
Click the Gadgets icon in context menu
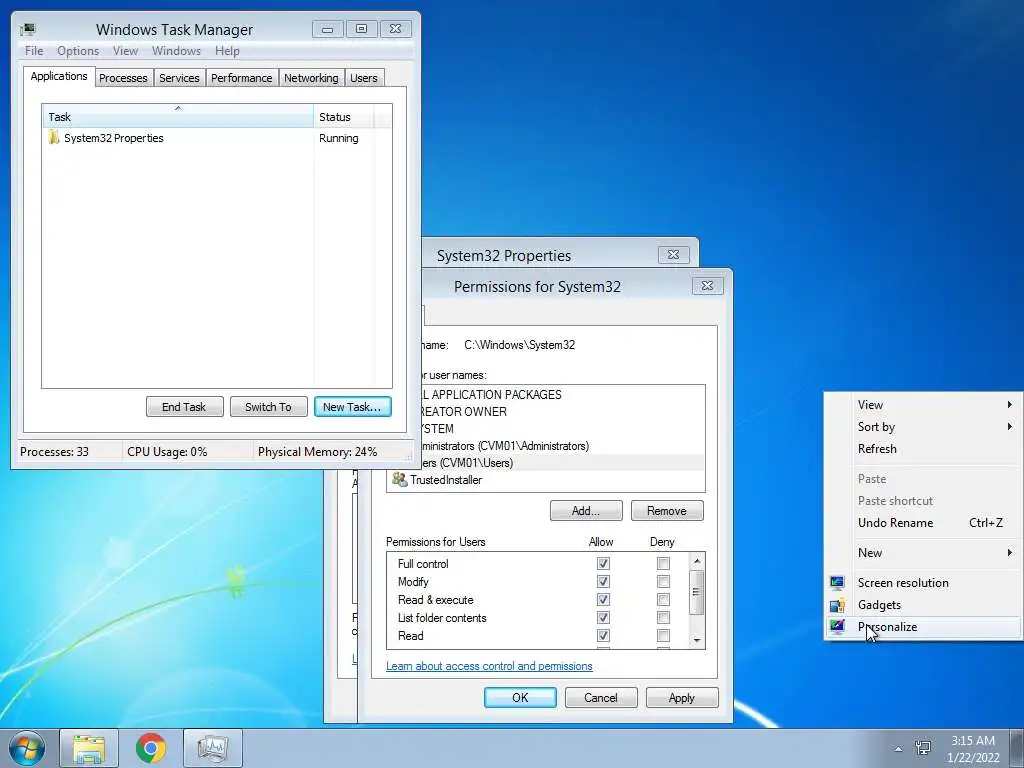pos(837,605)
